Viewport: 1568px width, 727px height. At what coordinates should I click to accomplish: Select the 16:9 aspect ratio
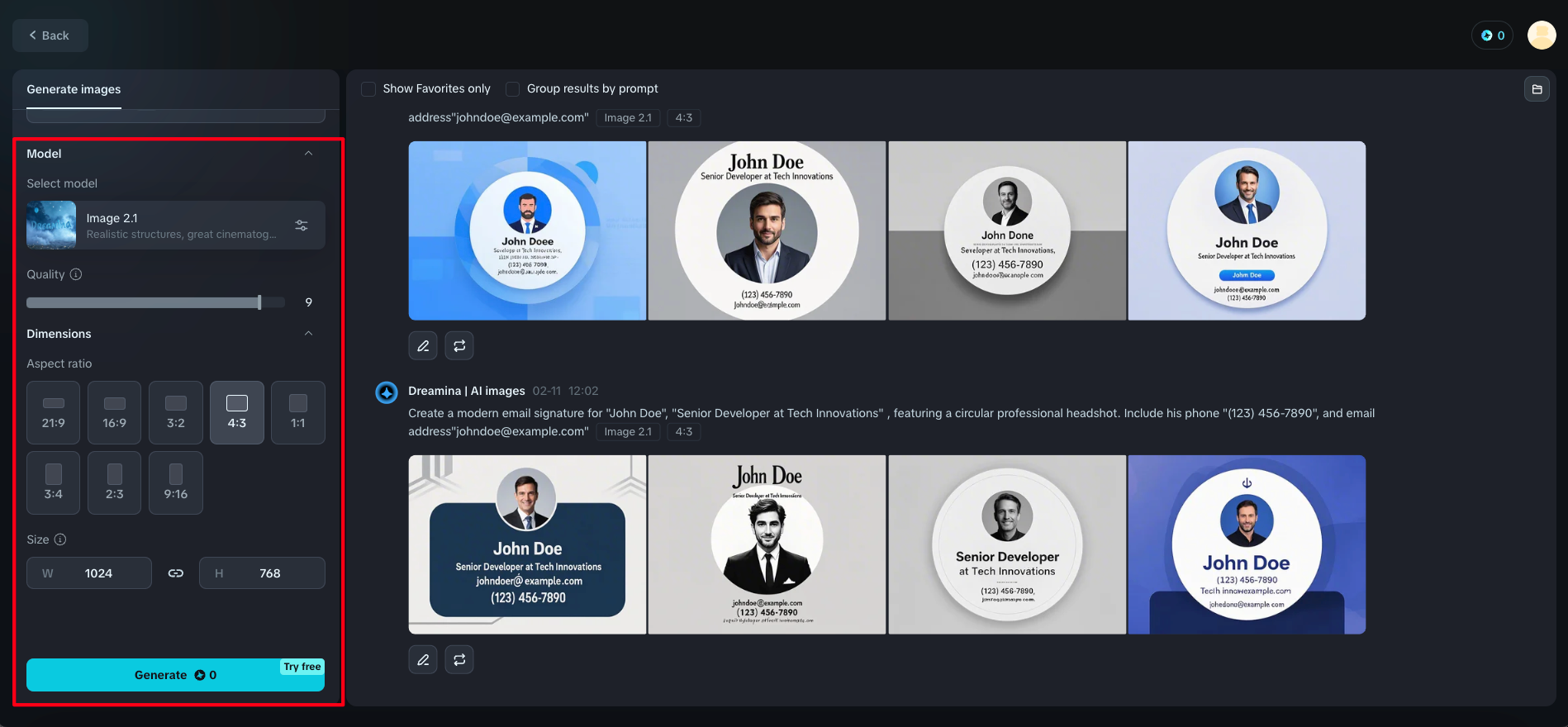[115, 413]
